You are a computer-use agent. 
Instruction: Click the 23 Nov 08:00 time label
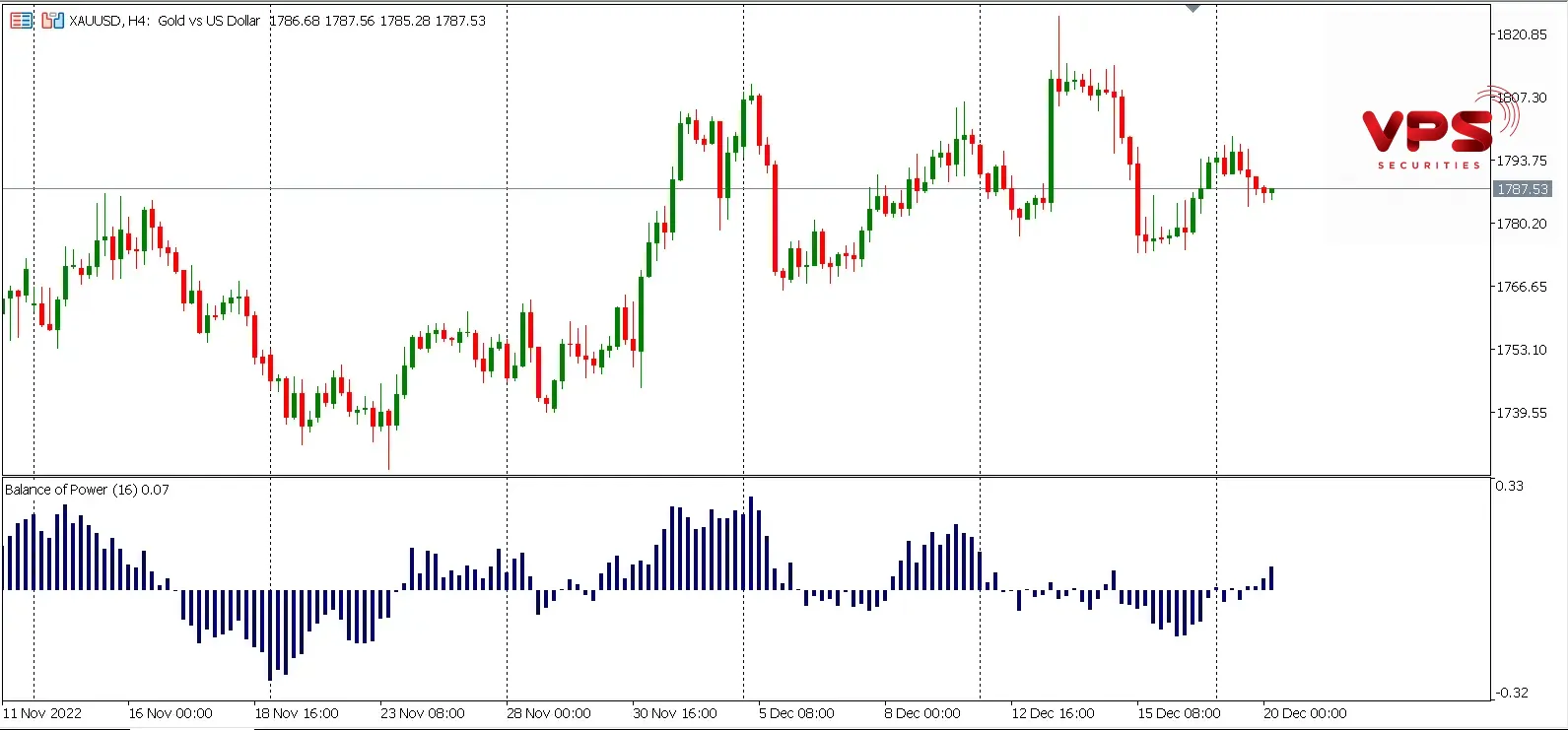click(x=423, y=713)
